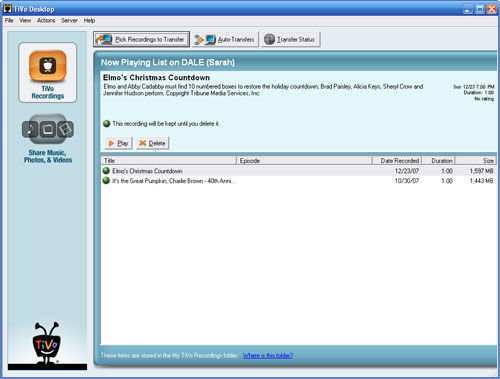This screenshot has width=500, height=379.
Task: Sort list by Duration column header
Action: click(x=438, y=161)
